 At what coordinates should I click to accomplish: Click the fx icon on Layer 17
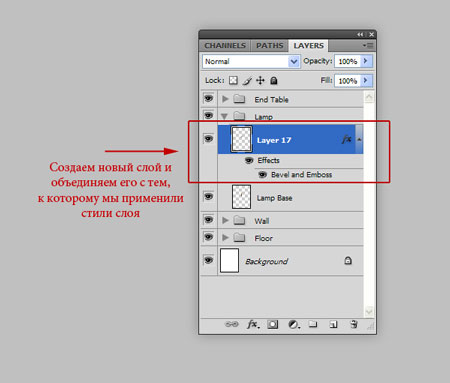347,139
